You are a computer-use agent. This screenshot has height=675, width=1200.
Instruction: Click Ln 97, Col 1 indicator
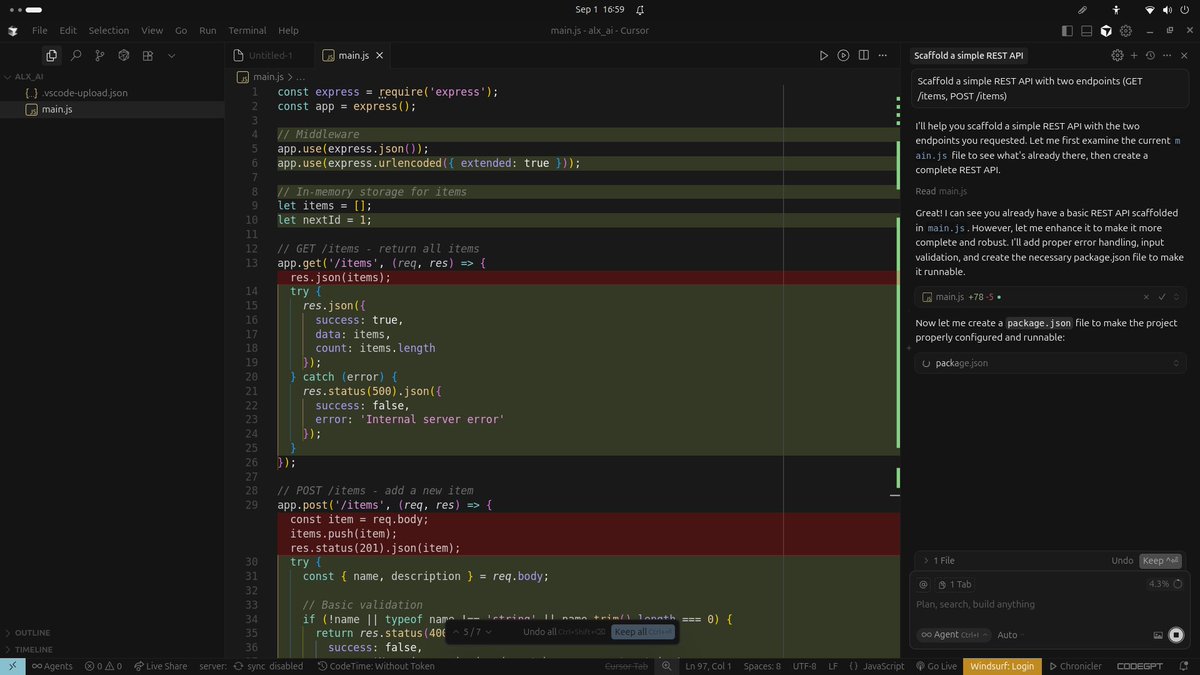click(x=709, y=666)
